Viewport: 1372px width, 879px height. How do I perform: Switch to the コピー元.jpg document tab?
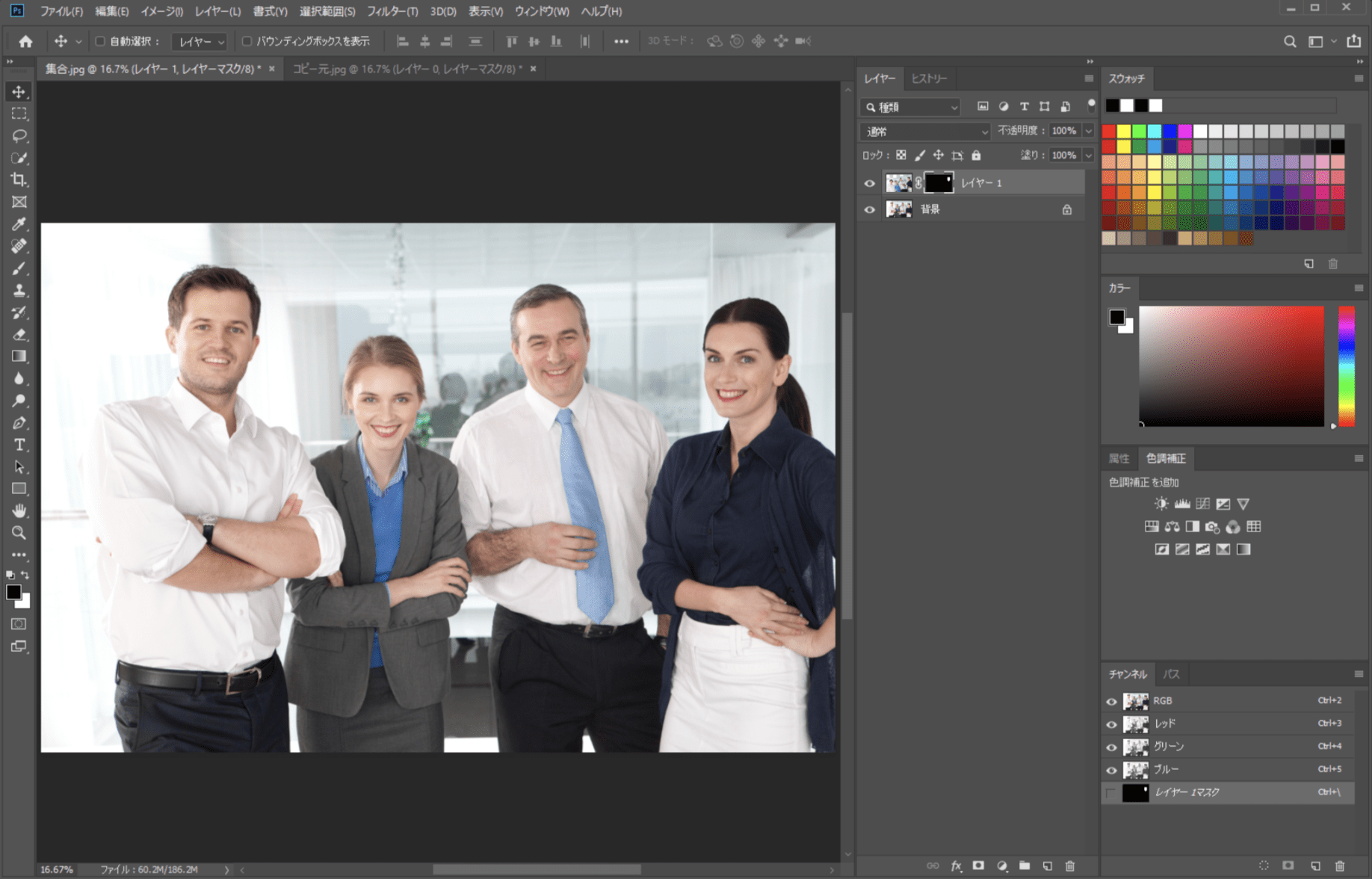[x=407, y=69]
